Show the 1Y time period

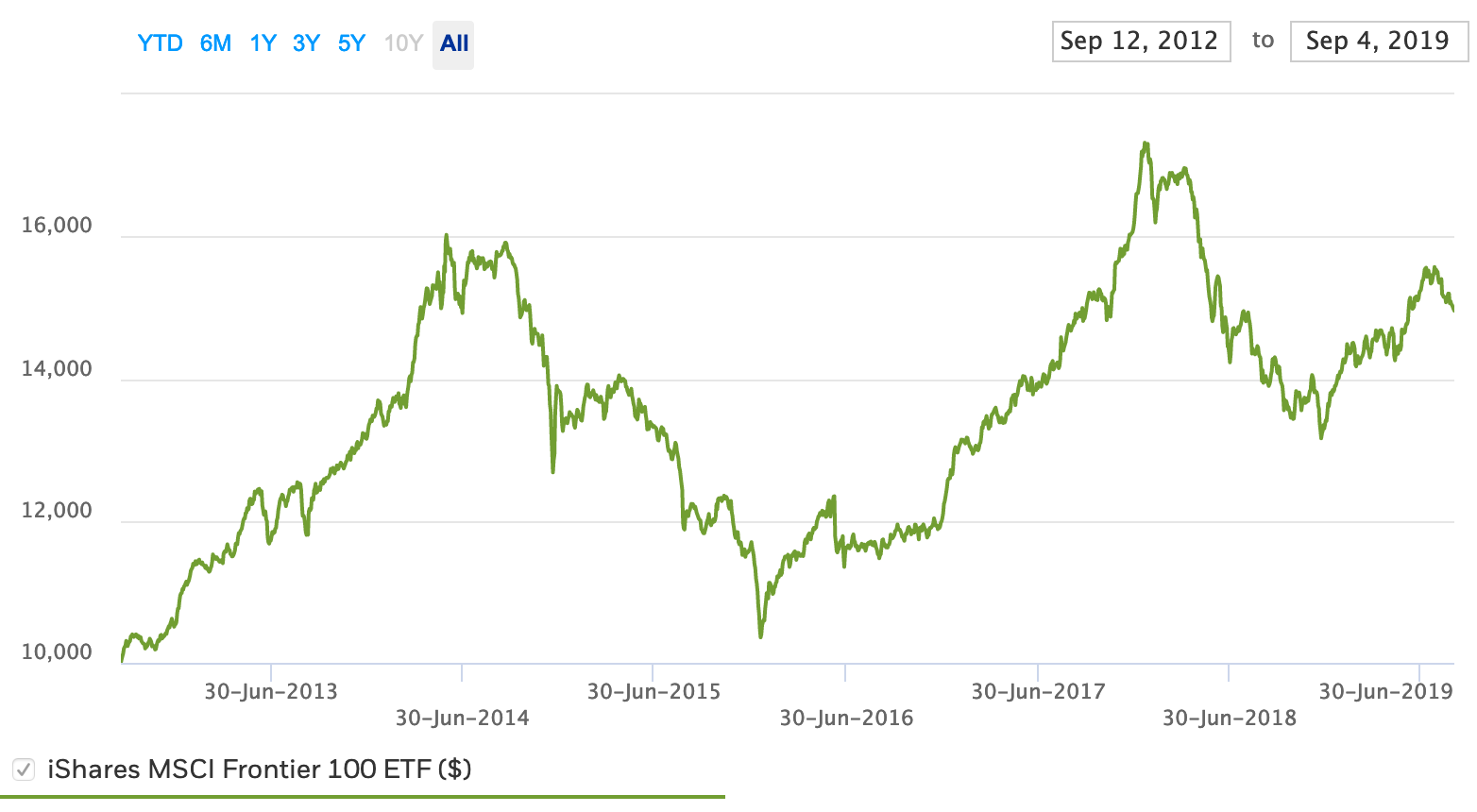[x=263, y=43]
